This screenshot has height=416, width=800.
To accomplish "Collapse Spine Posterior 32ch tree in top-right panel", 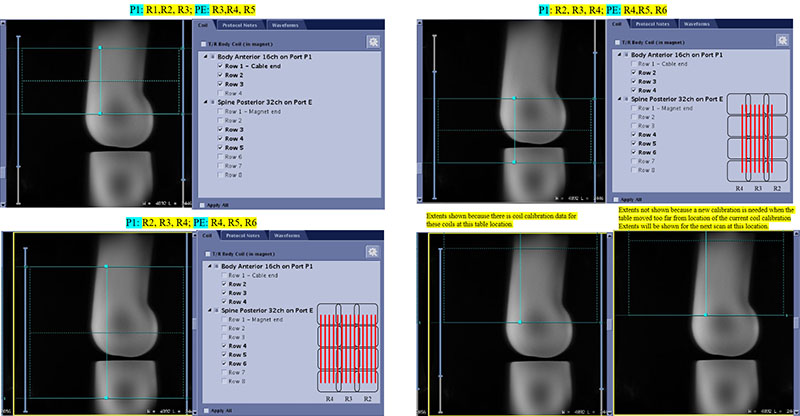I will coord(617,97).
